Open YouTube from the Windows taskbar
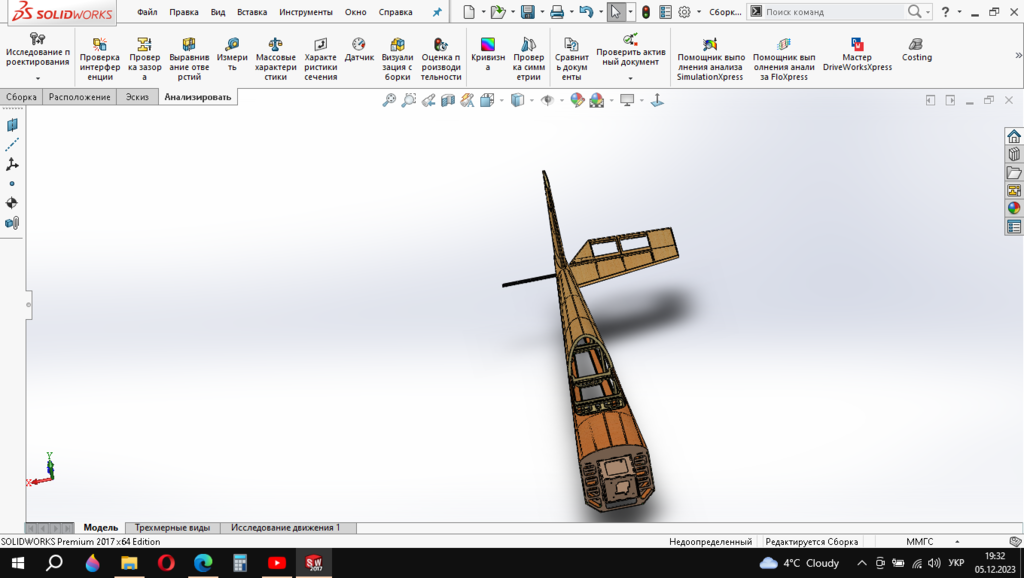 point(277,563)
